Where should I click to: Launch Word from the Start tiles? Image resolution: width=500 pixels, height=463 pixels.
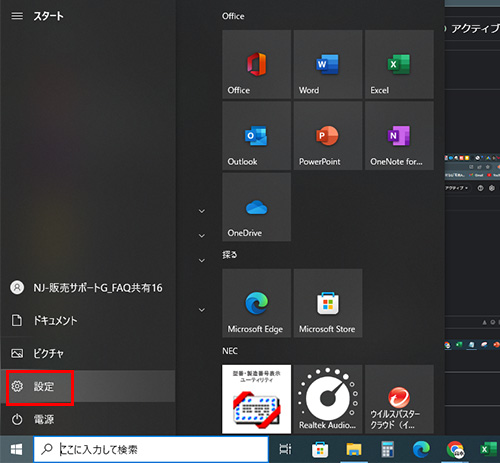pyautogui.click(x=328, y=64)
